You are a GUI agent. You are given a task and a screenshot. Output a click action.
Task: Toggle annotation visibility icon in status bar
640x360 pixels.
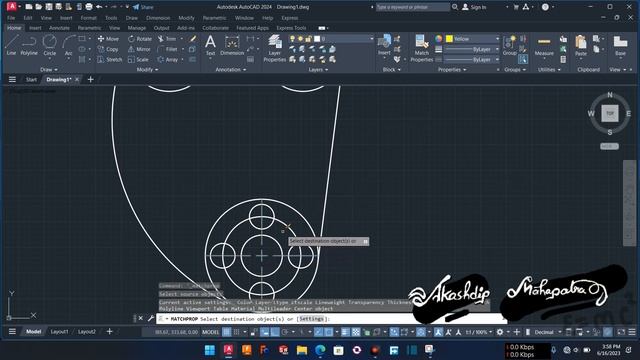coord(438,332)
